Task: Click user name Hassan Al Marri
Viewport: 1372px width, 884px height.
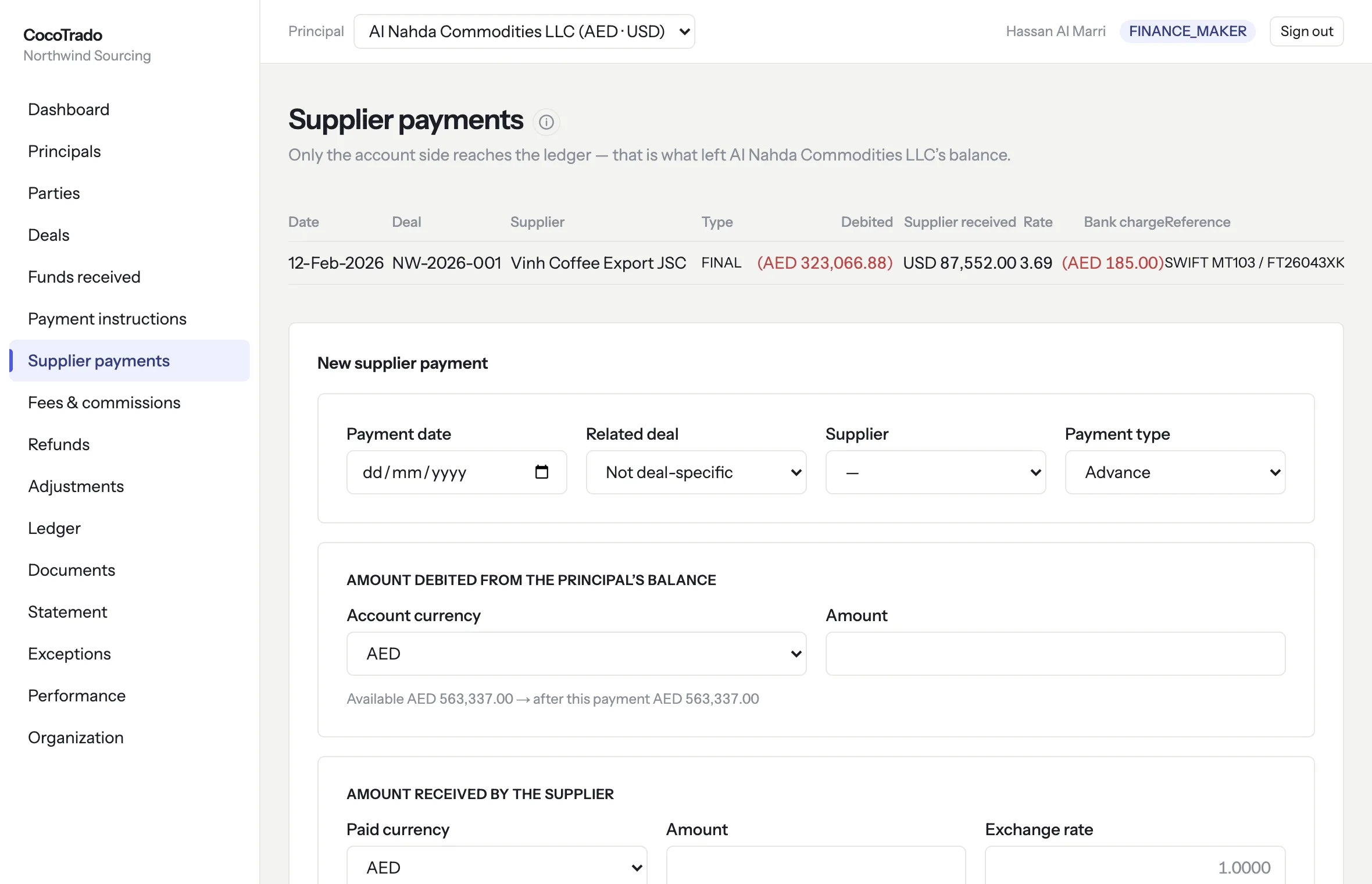Action: 1056,31
